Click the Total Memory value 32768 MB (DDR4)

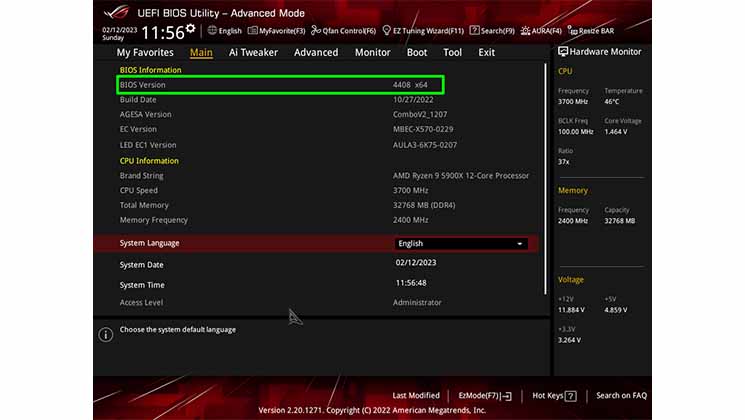pos(424,205)
